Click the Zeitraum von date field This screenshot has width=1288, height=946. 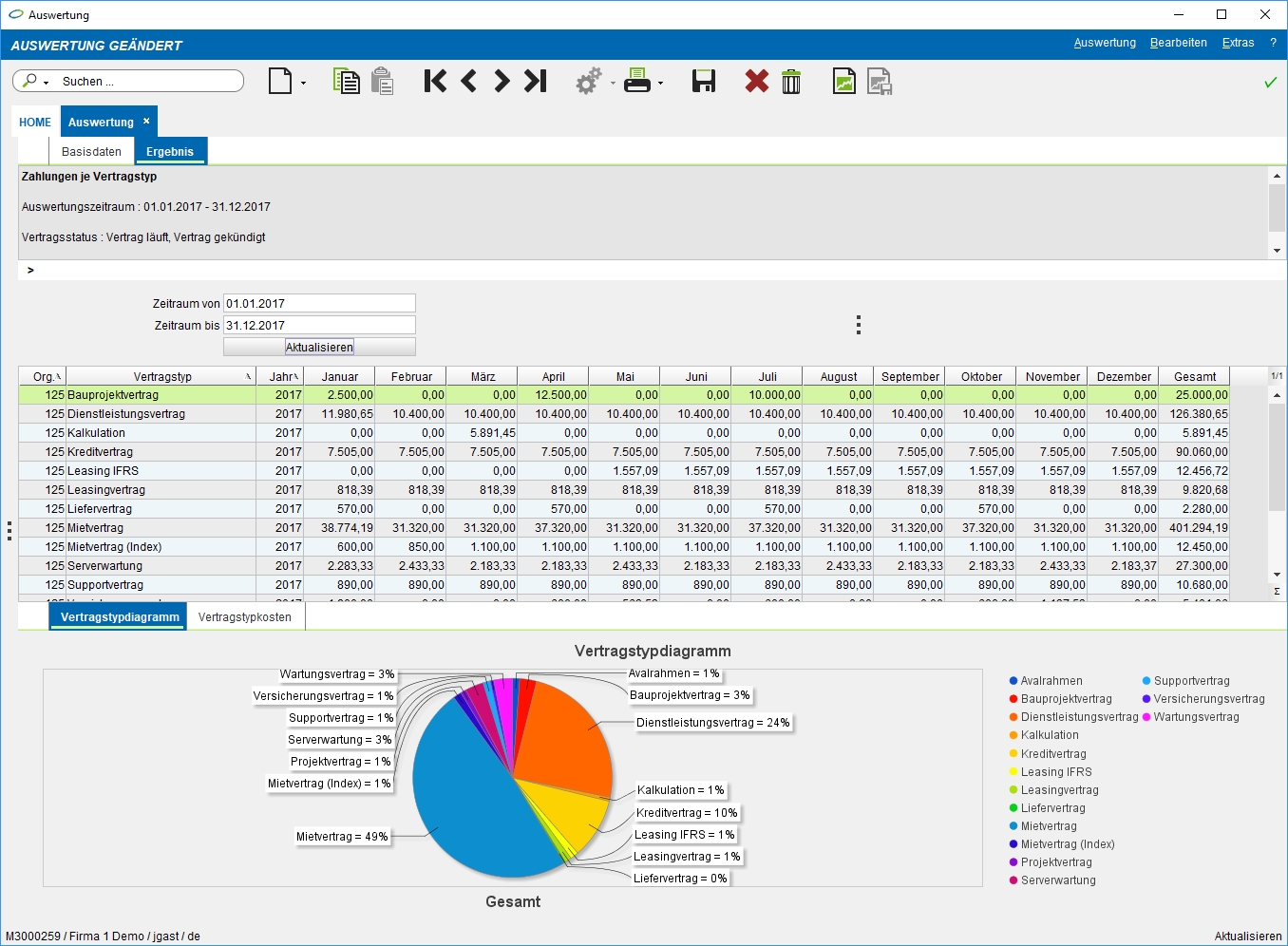[x=319, y=304]
